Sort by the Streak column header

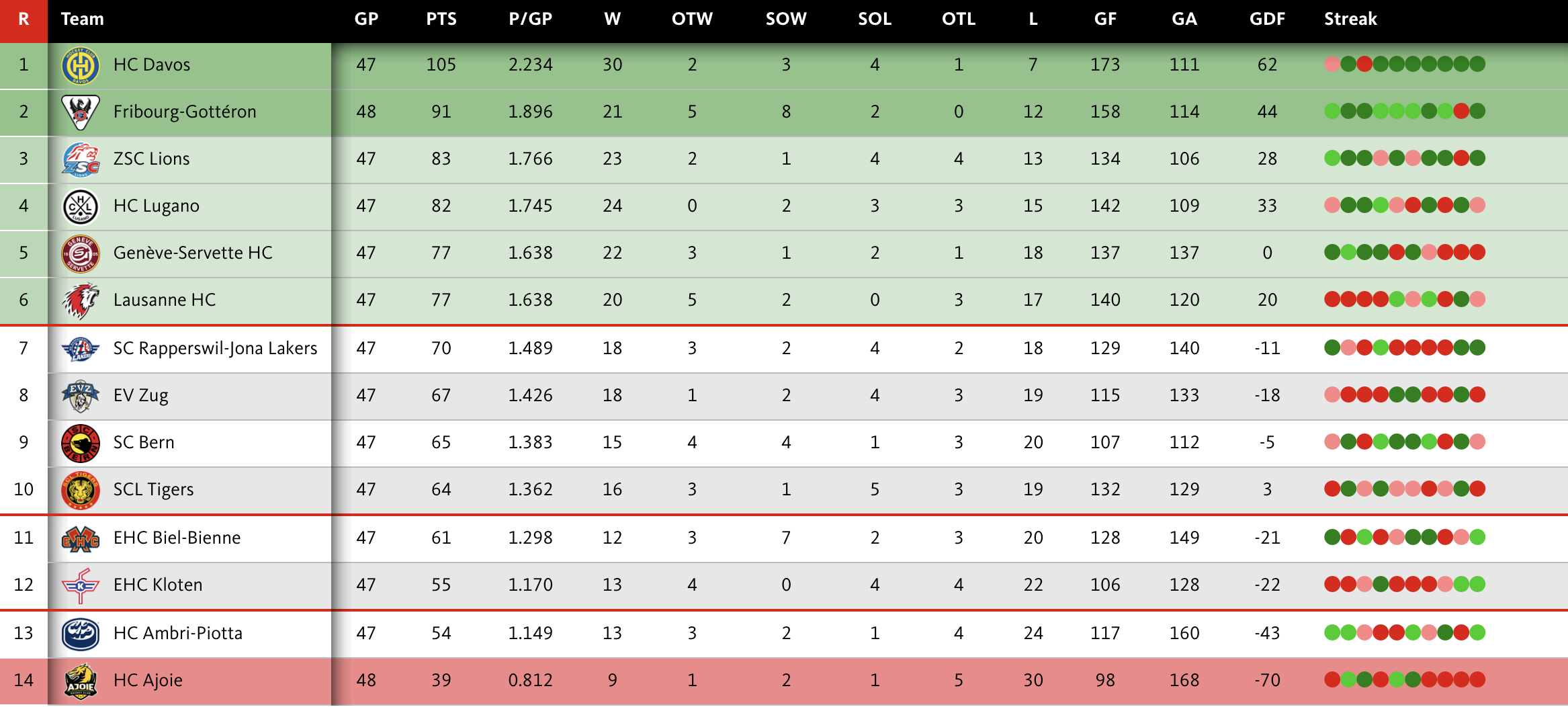pos(1350,19)
